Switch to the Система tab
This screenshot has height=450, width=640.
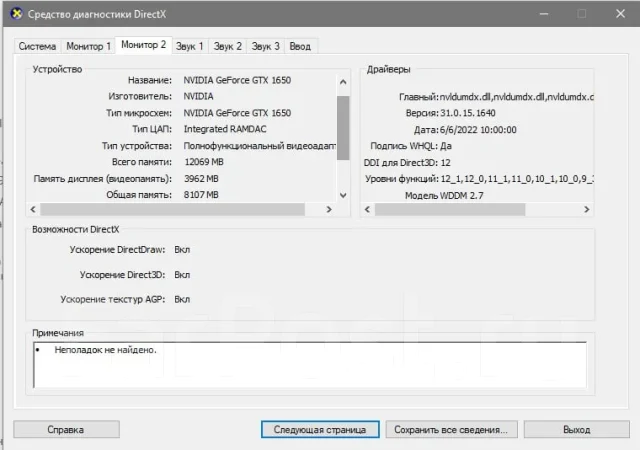[38, 46]
